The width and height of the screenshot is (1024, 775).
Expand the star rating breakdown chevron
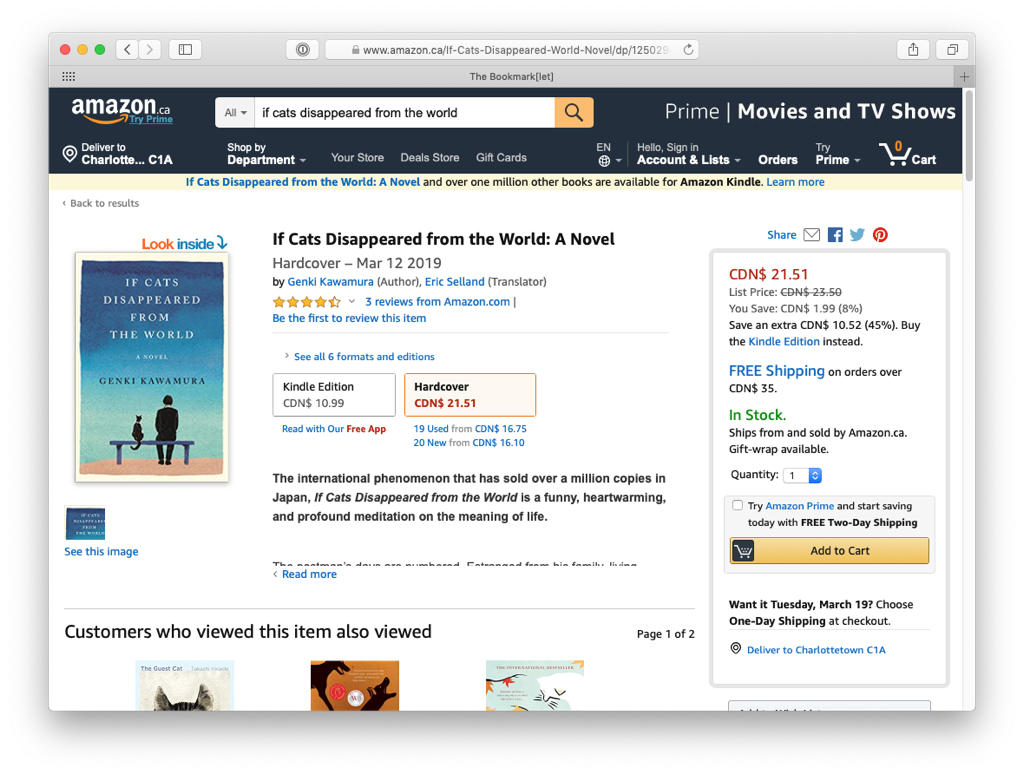[351, 301]
